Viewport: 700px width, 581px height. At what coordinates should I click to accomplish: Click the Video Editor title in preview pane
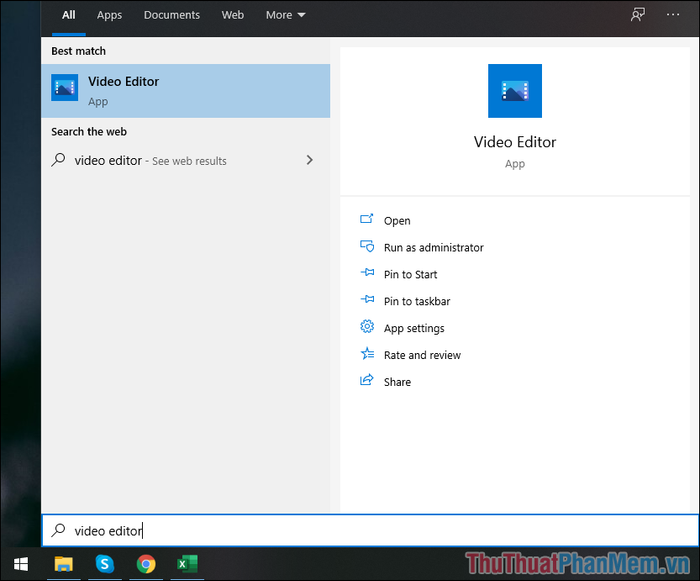click(515, 142)
